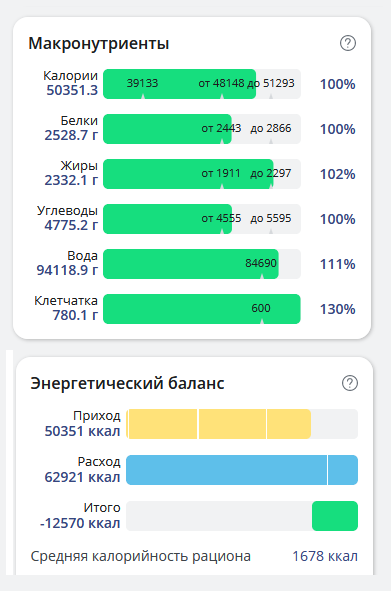Click the Жиры progress bar
This screenshot has height=591, width=391.
click(202, 174)
